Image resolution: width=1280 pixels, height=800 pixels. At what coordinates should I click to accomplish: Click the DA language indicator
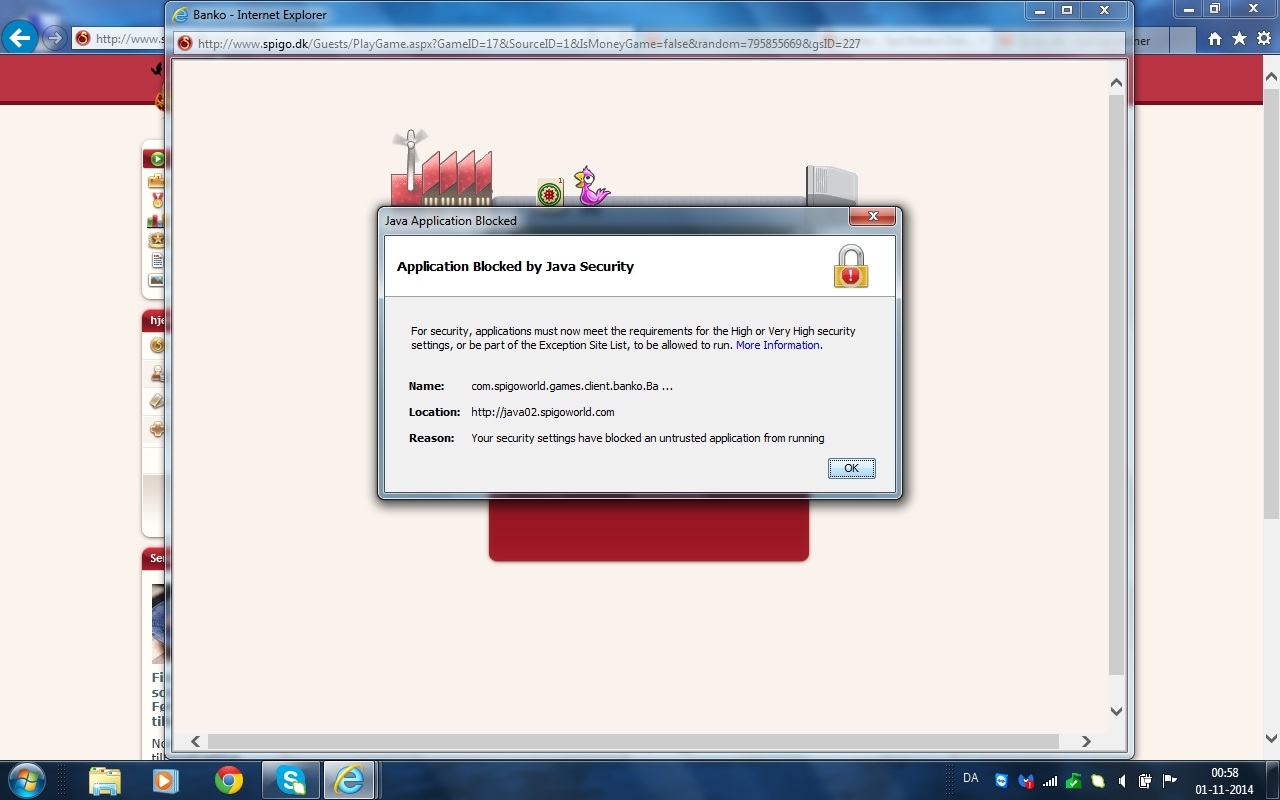pos(970,778)
